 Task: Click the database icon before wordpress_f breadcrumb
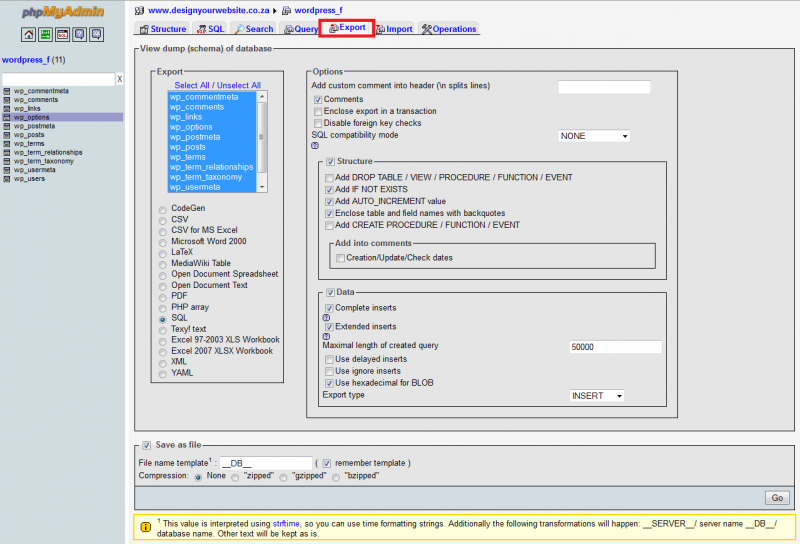(287, 10)
